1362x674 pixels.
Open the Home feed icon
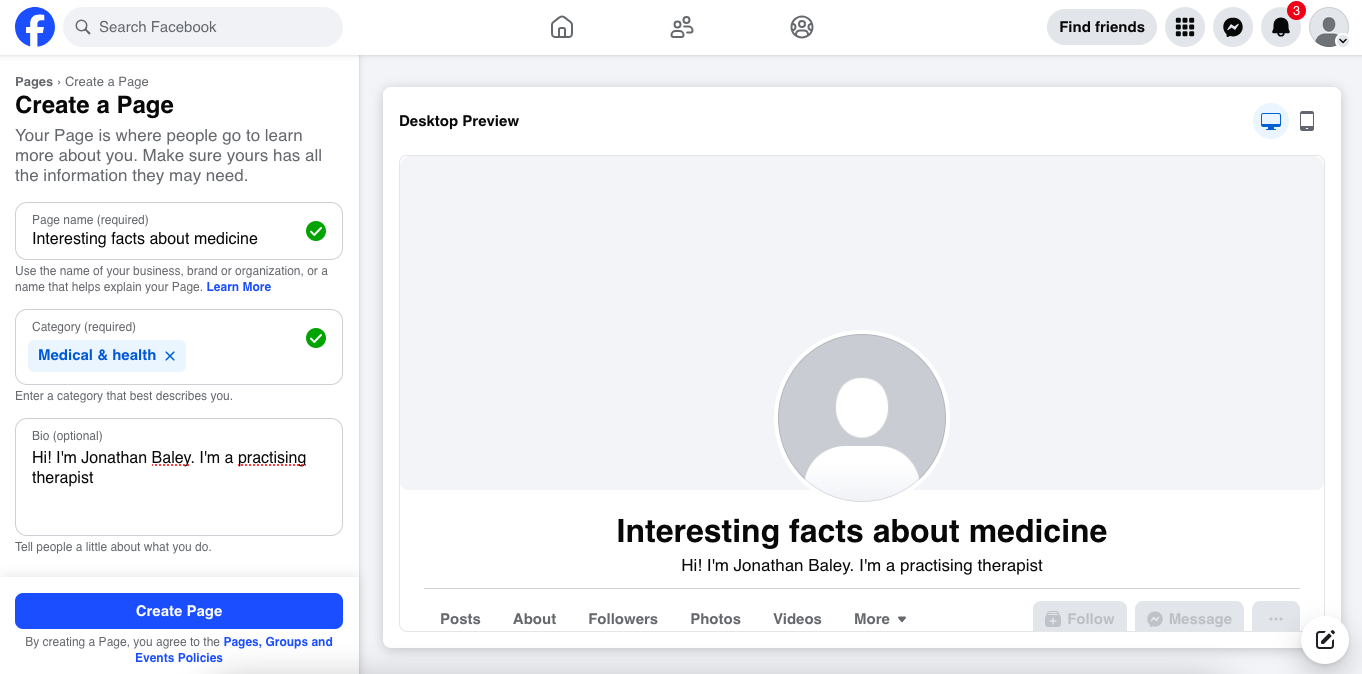click(562, 27)
